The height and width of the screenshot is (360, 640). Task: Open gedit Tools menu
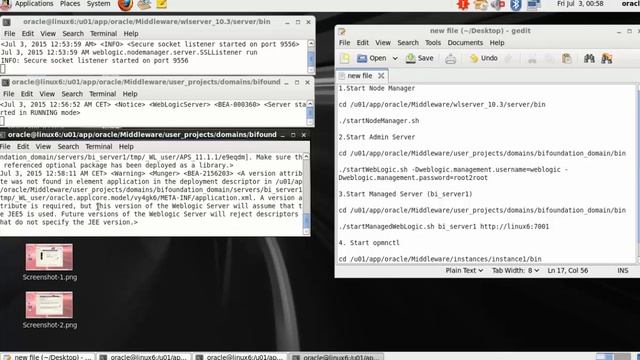tap(433, 42)
